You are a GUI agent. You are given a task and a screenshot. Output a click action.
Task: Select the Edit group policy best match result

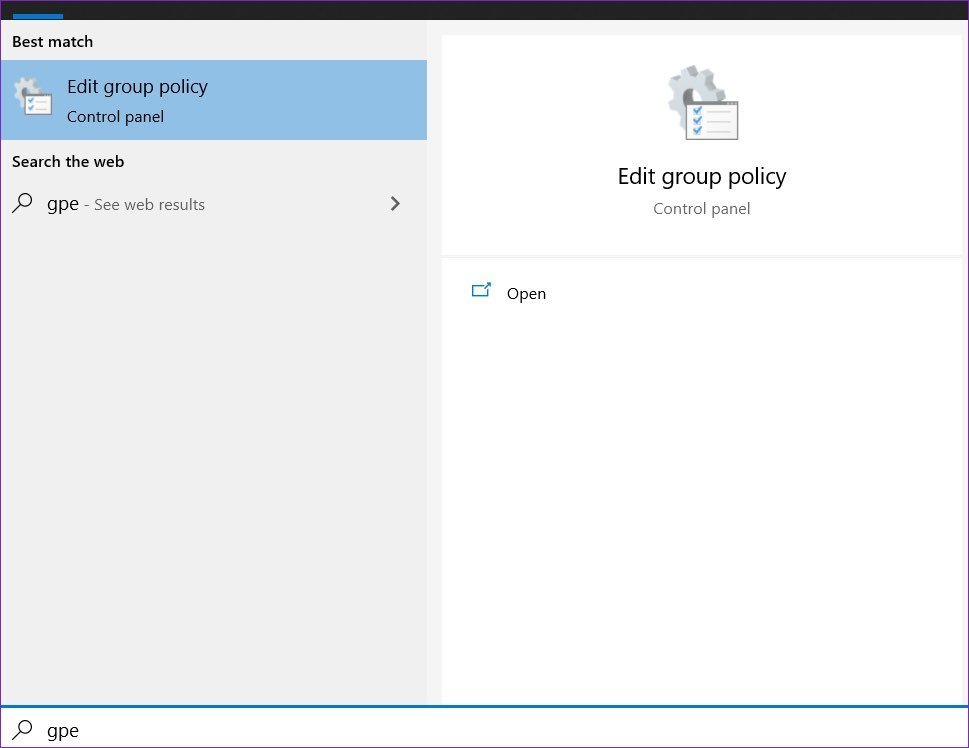click(213, 100)
